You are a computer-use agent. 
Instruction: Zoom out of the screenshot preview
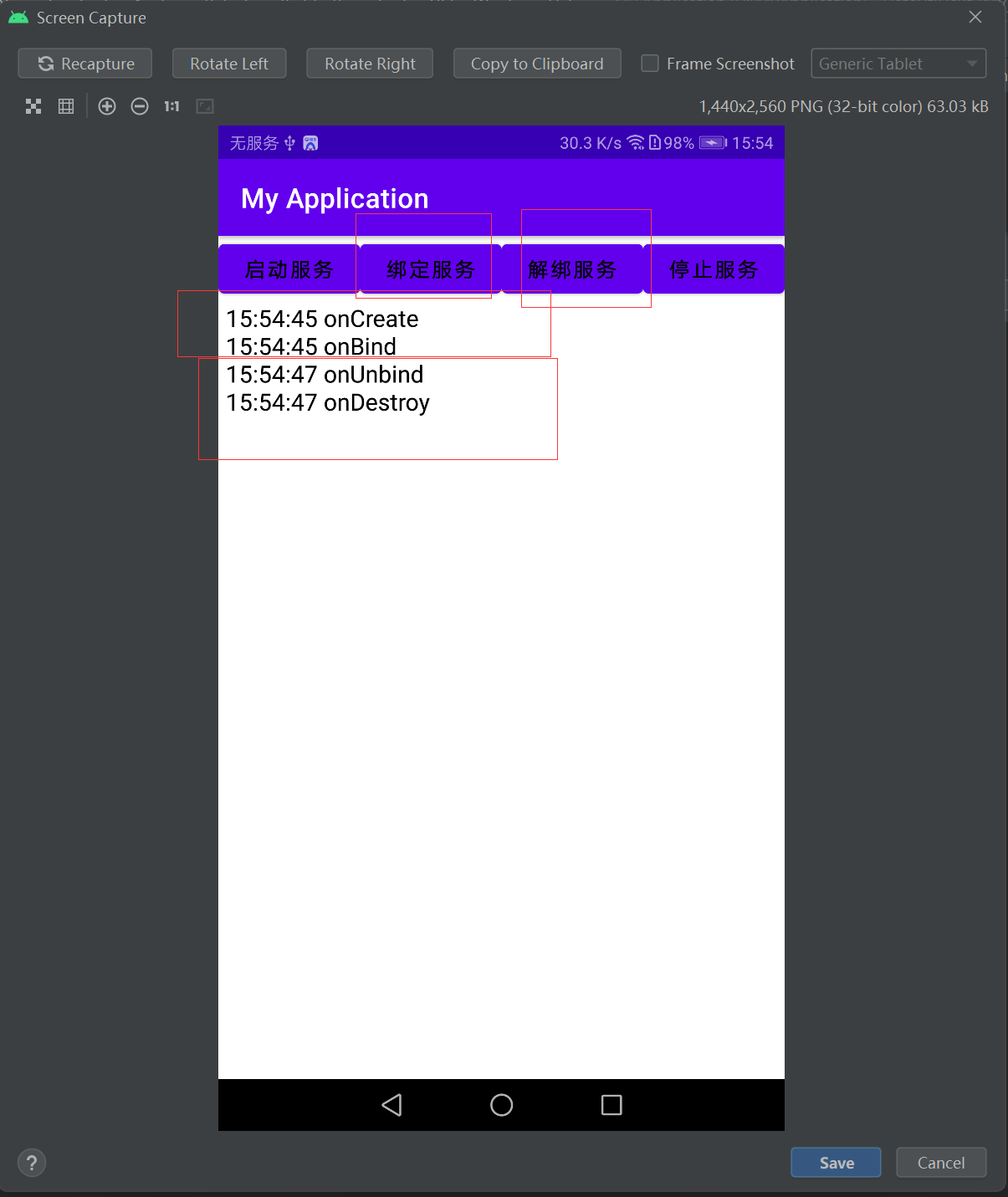140,106
